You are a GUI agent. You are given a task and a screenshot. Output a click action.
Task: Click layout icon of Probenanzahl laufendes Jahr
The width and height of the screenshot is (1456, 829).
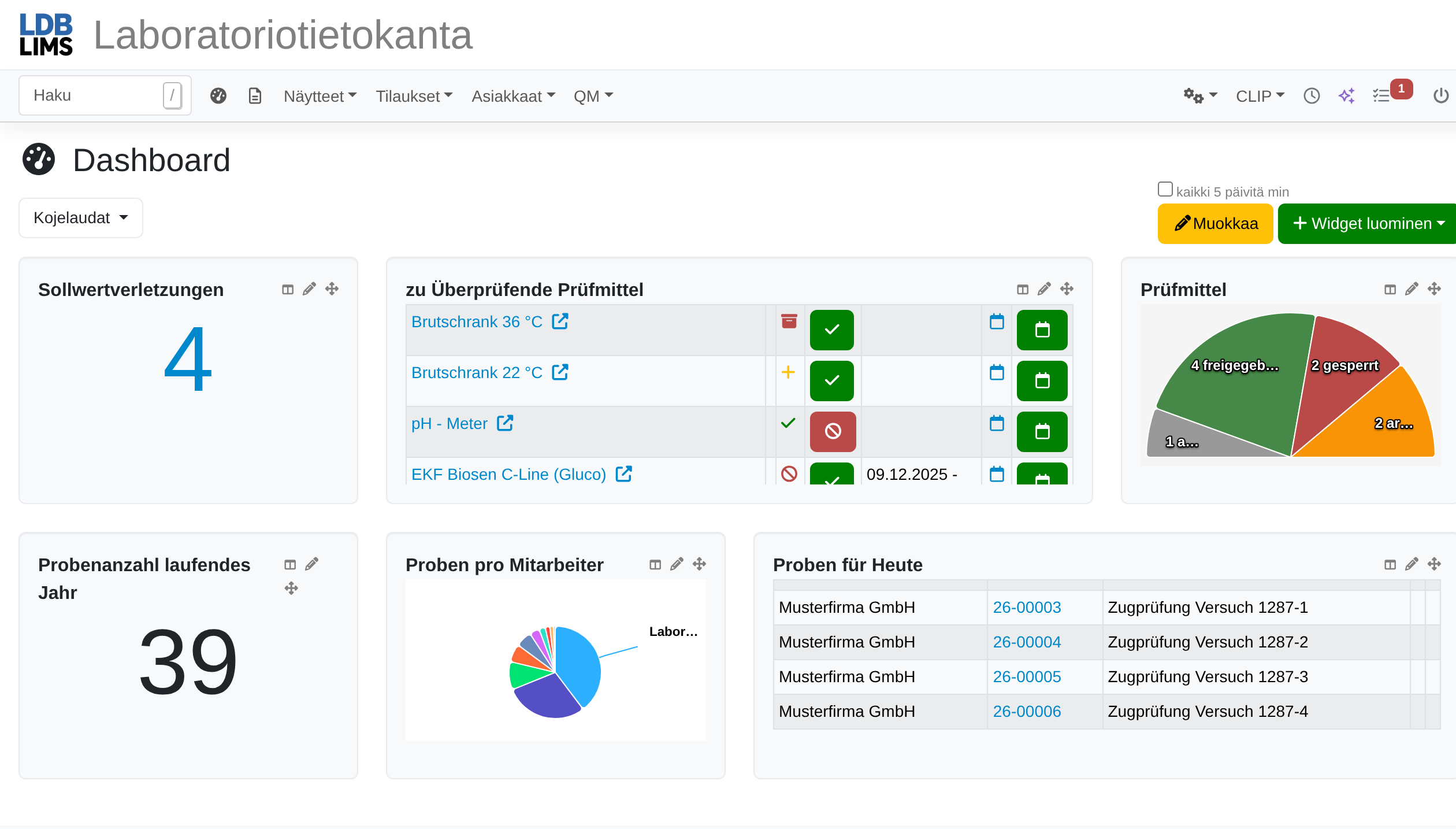tap(290, 564)
